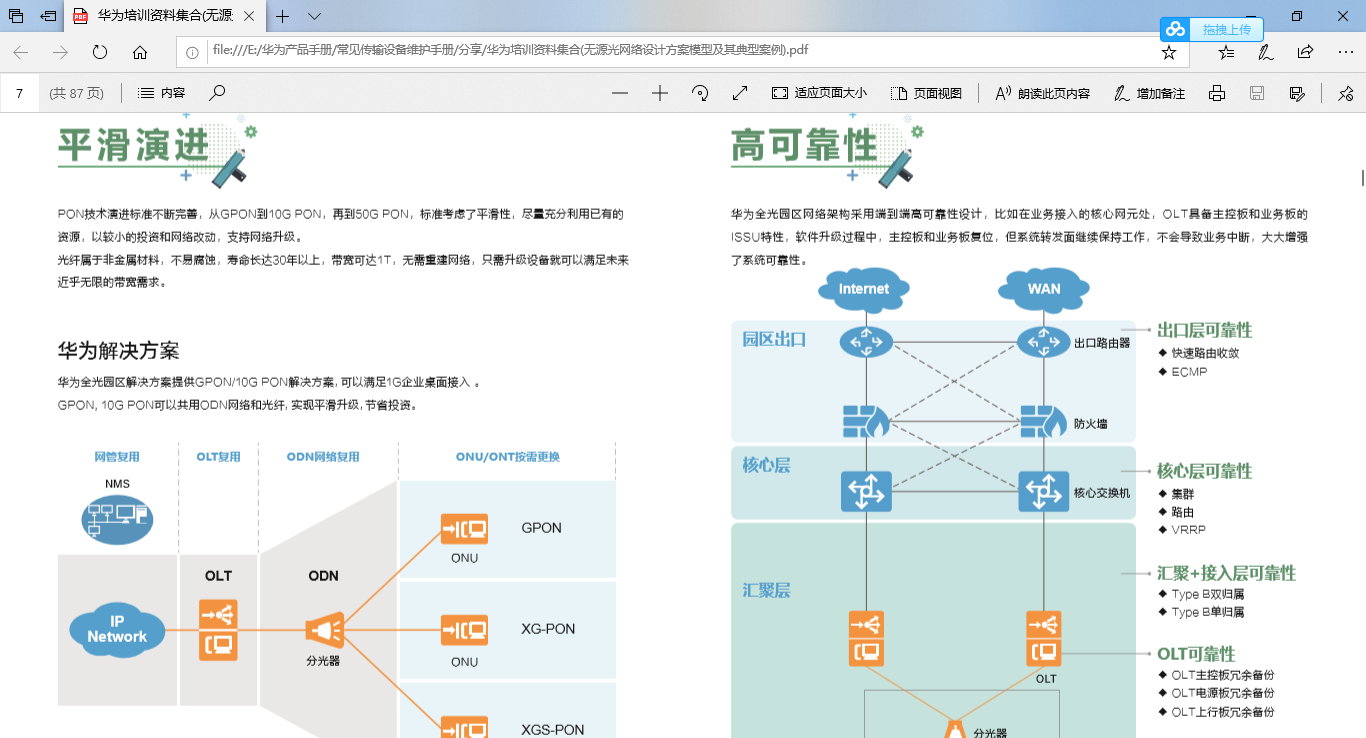Click the NMS icon in diagram

click(117, 520)
